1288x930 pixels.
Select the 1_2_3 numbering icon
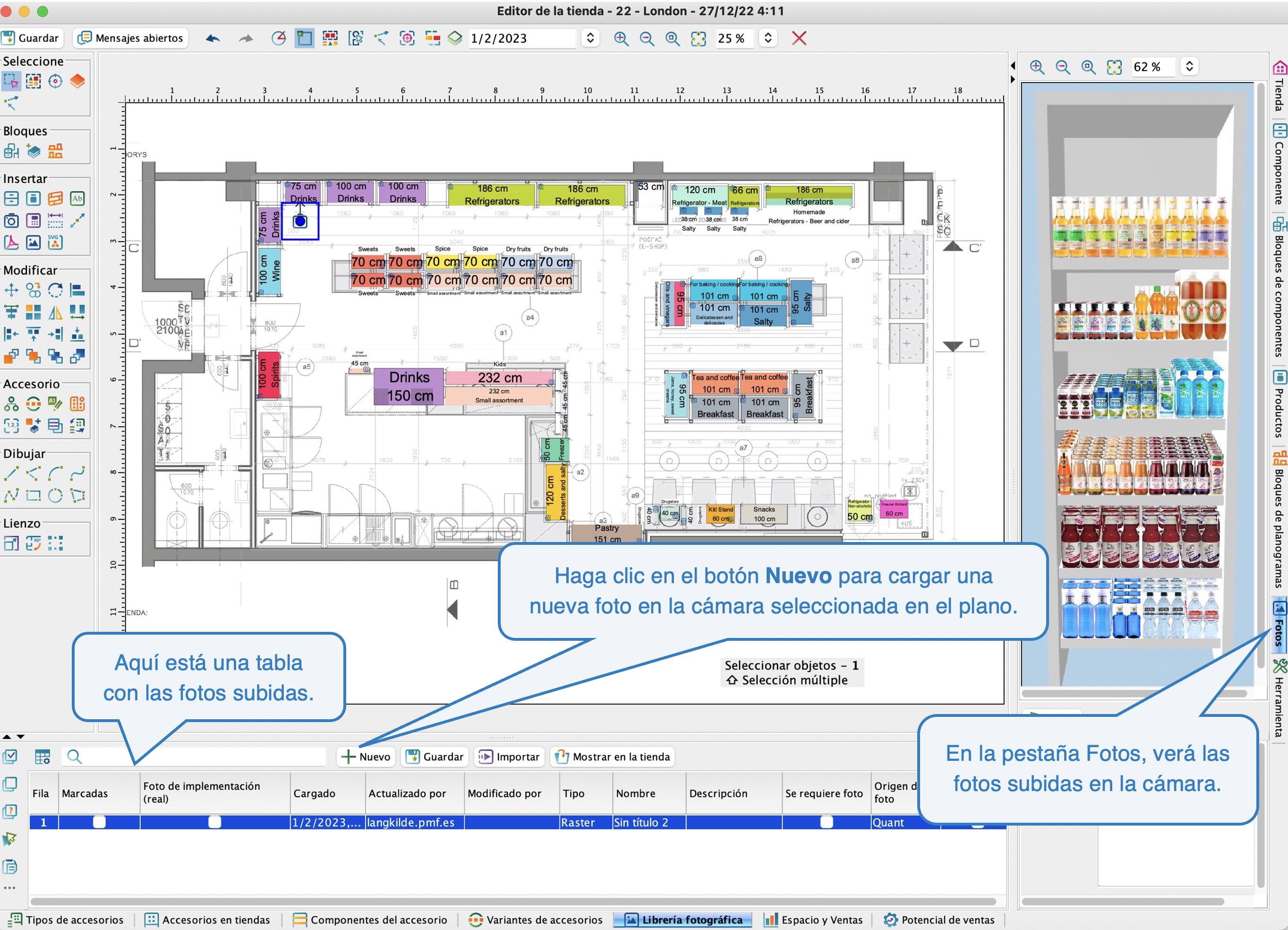coord(11,425)
